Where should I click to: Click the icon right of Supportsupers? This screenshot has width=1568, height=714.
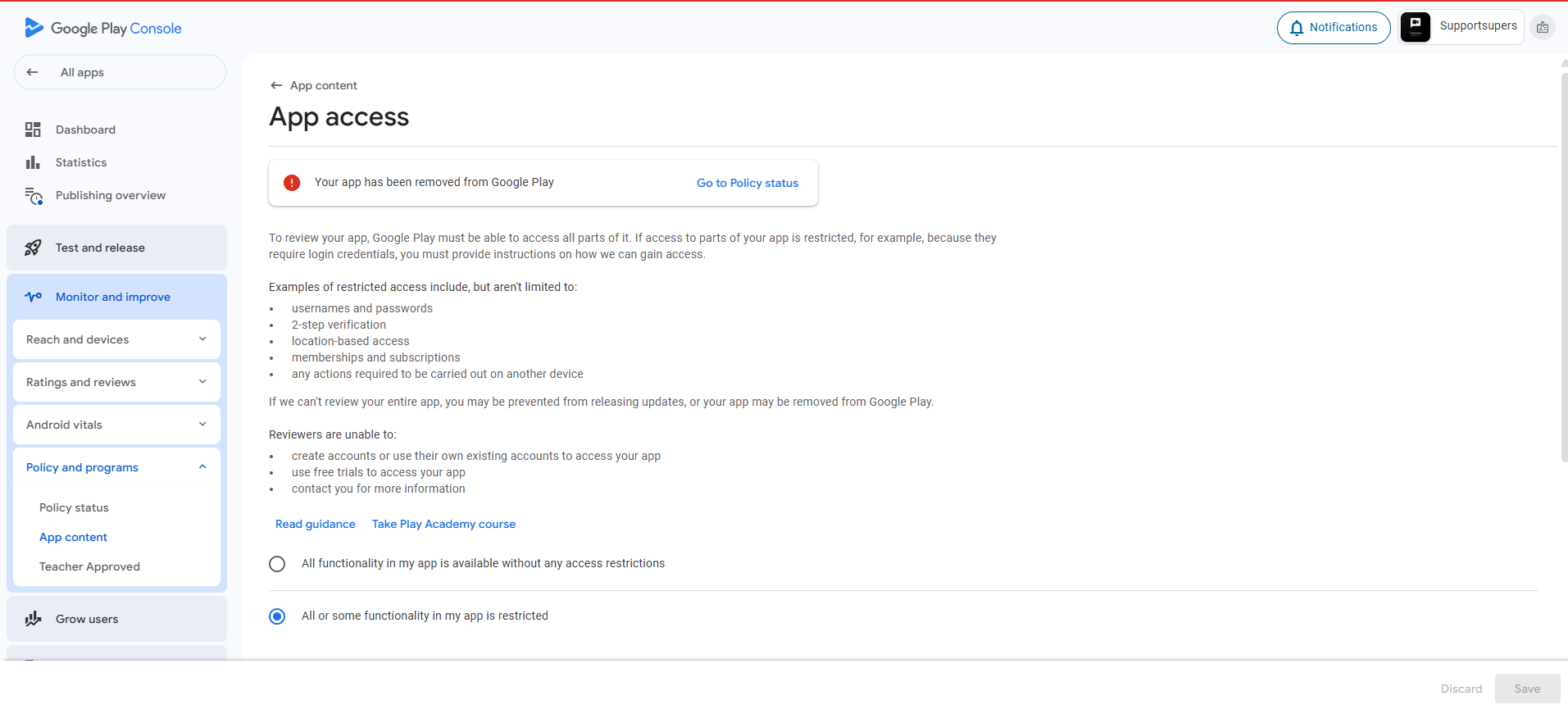pos(1543,27)
